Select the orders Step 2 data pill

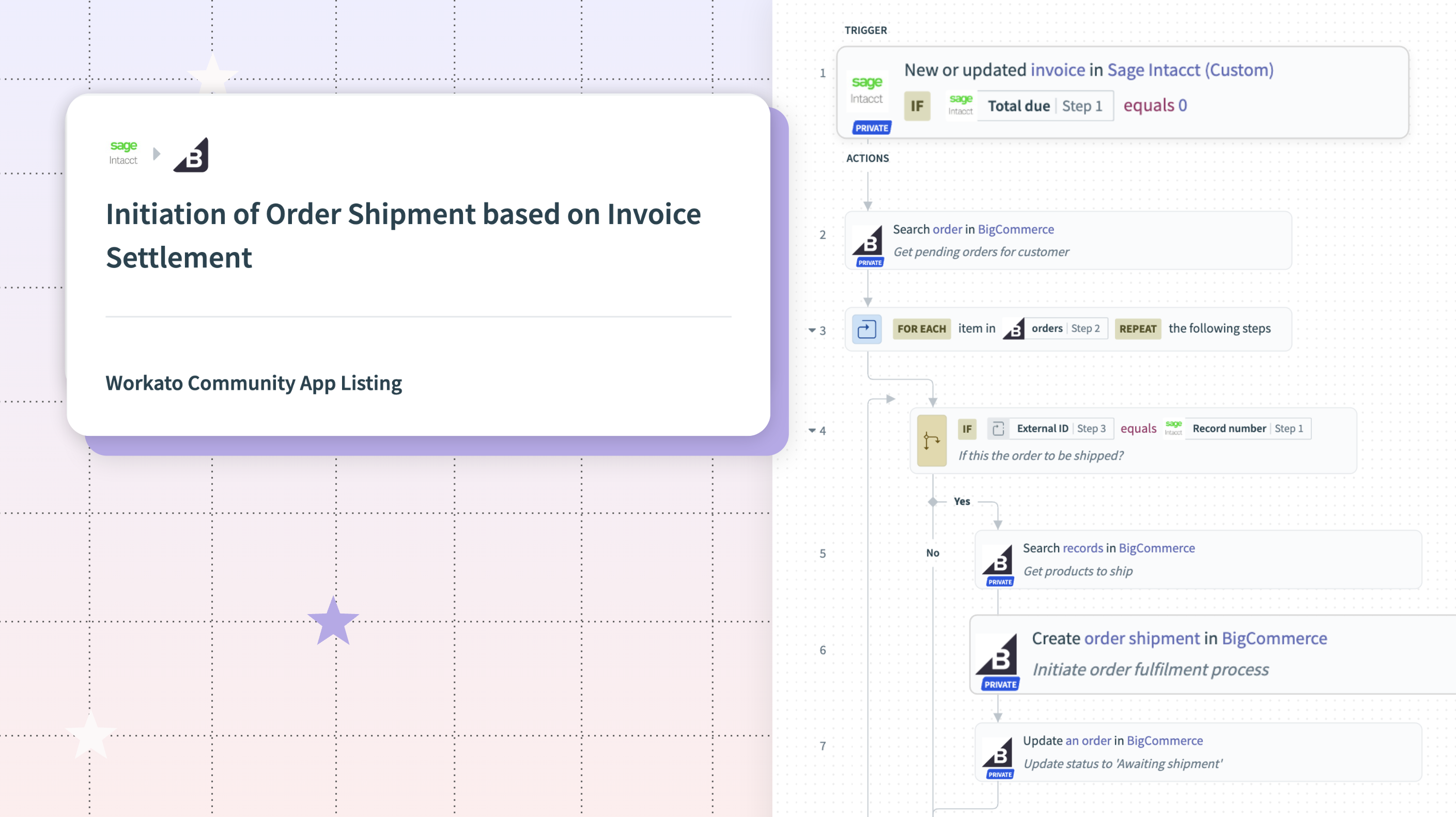pyautogui.click(x=1065, y=329)
